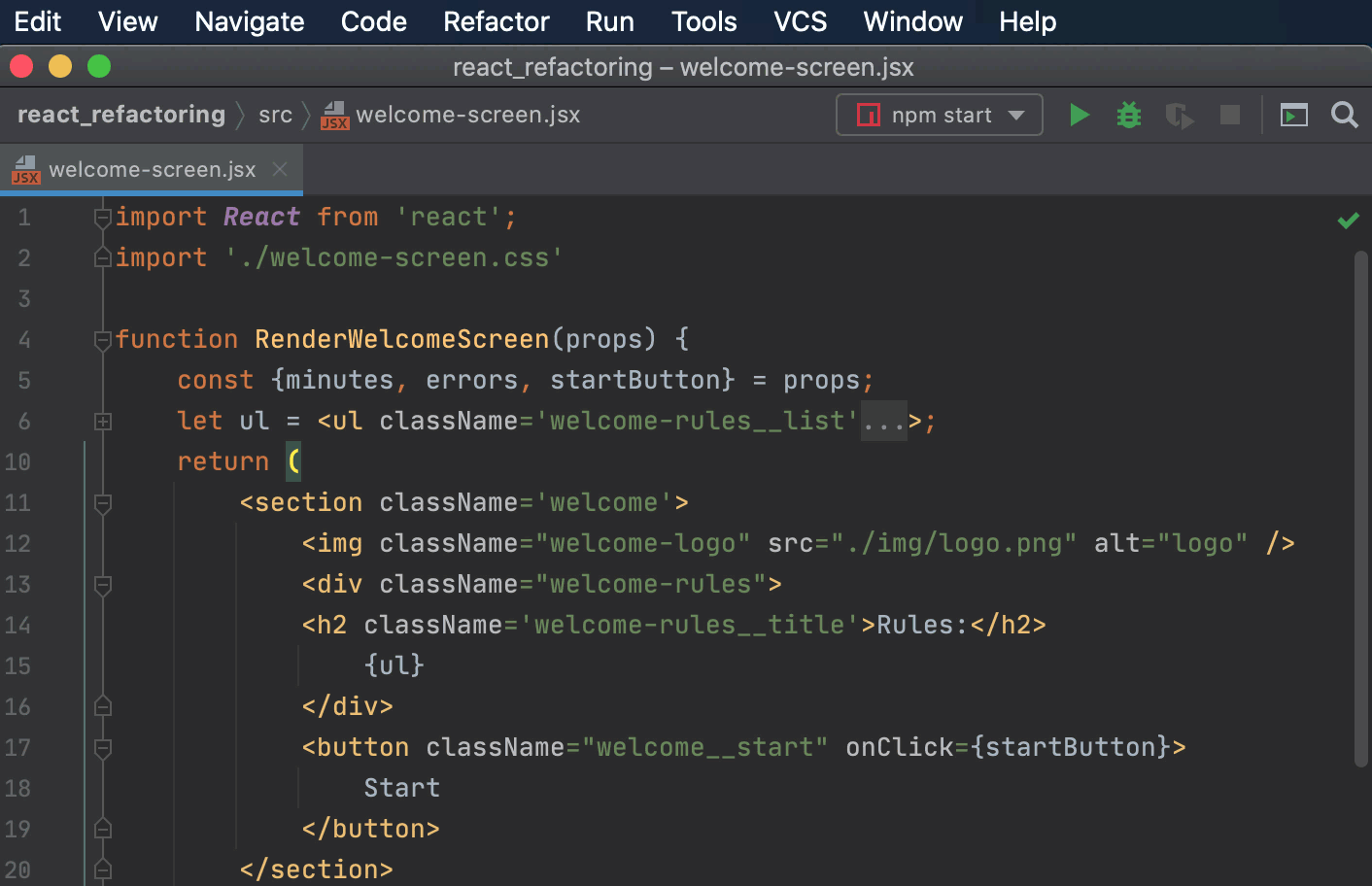Click the green inspections checkmark indicator

tap(1348, 220)
